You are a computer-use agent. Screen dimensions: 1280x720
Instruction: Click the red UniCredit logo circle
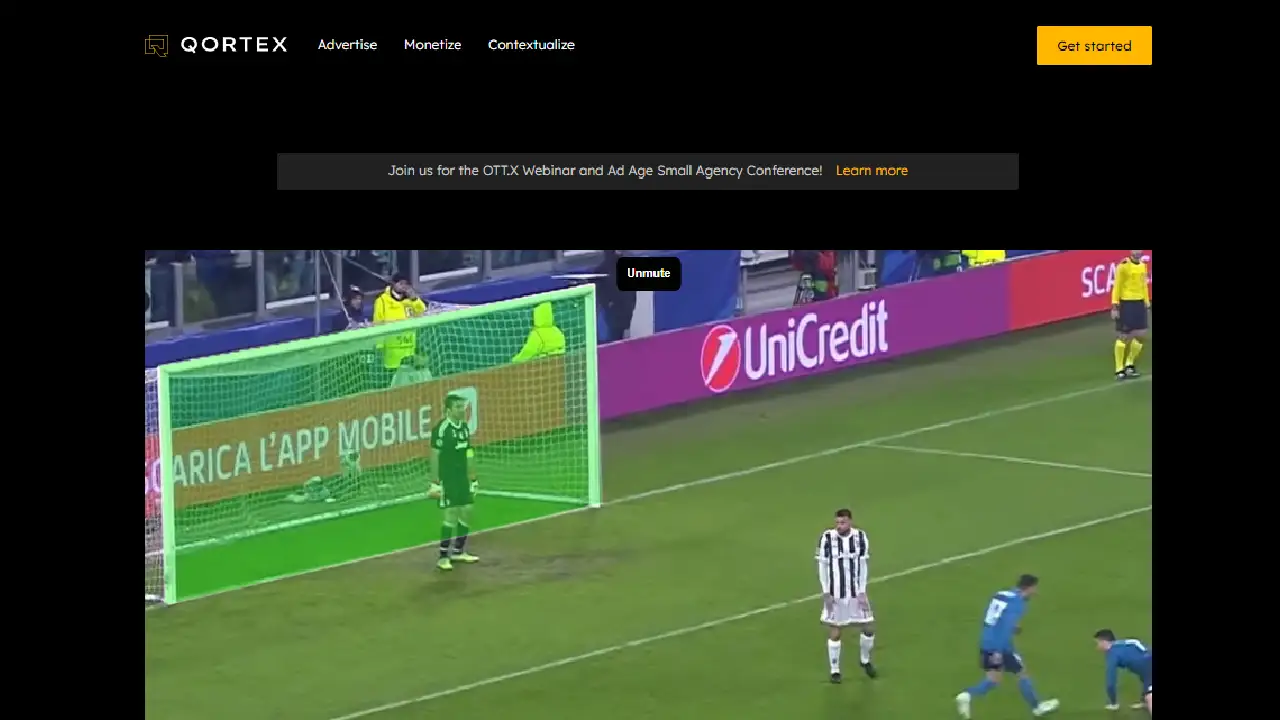point(720,357)
